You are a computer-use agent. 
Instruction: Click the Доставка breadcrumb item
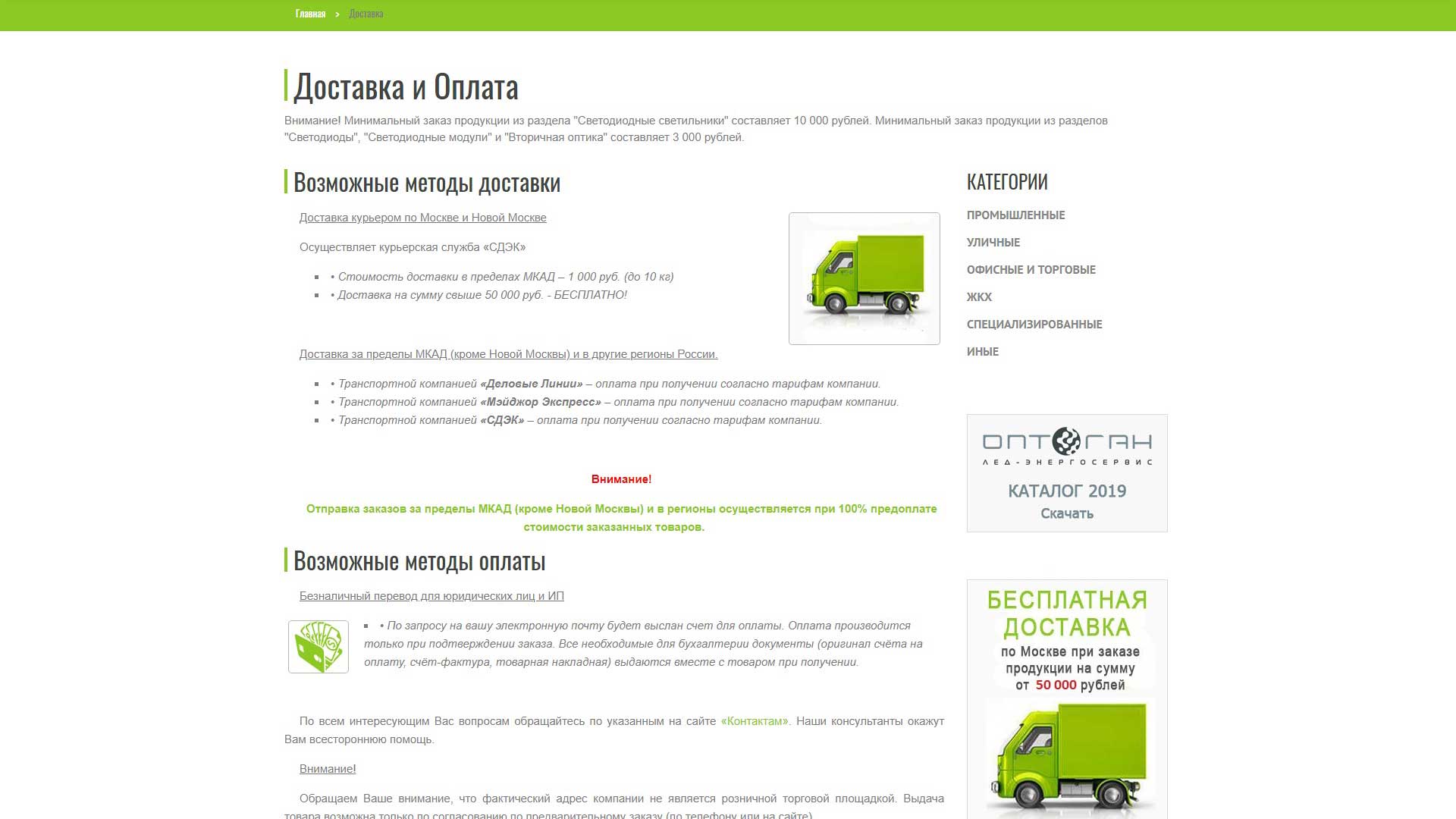coord(366,12)
